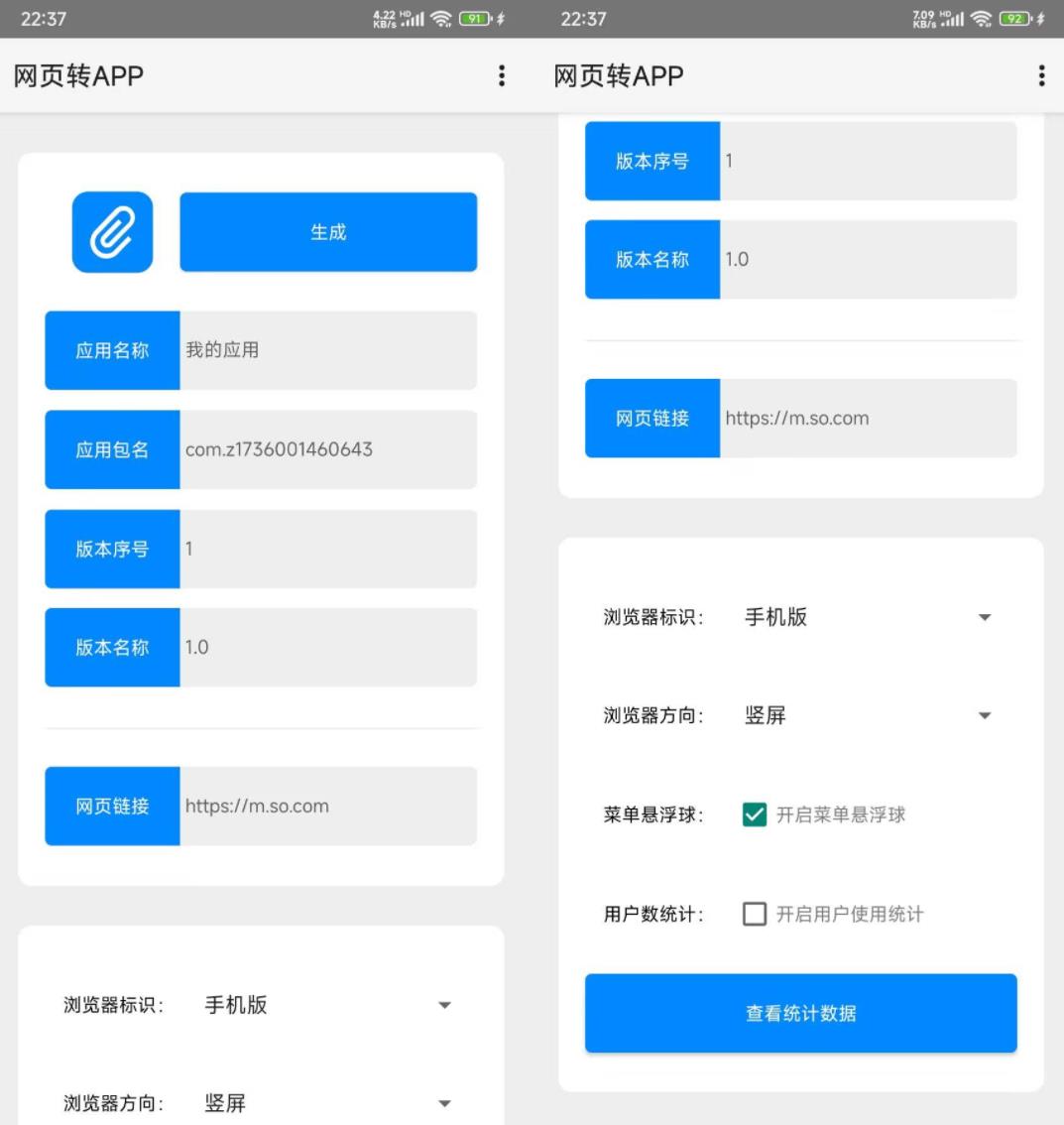Open the three-dot menu on the right screen
Viewport: 1064px width, 1125px height.
point(1041,76)
